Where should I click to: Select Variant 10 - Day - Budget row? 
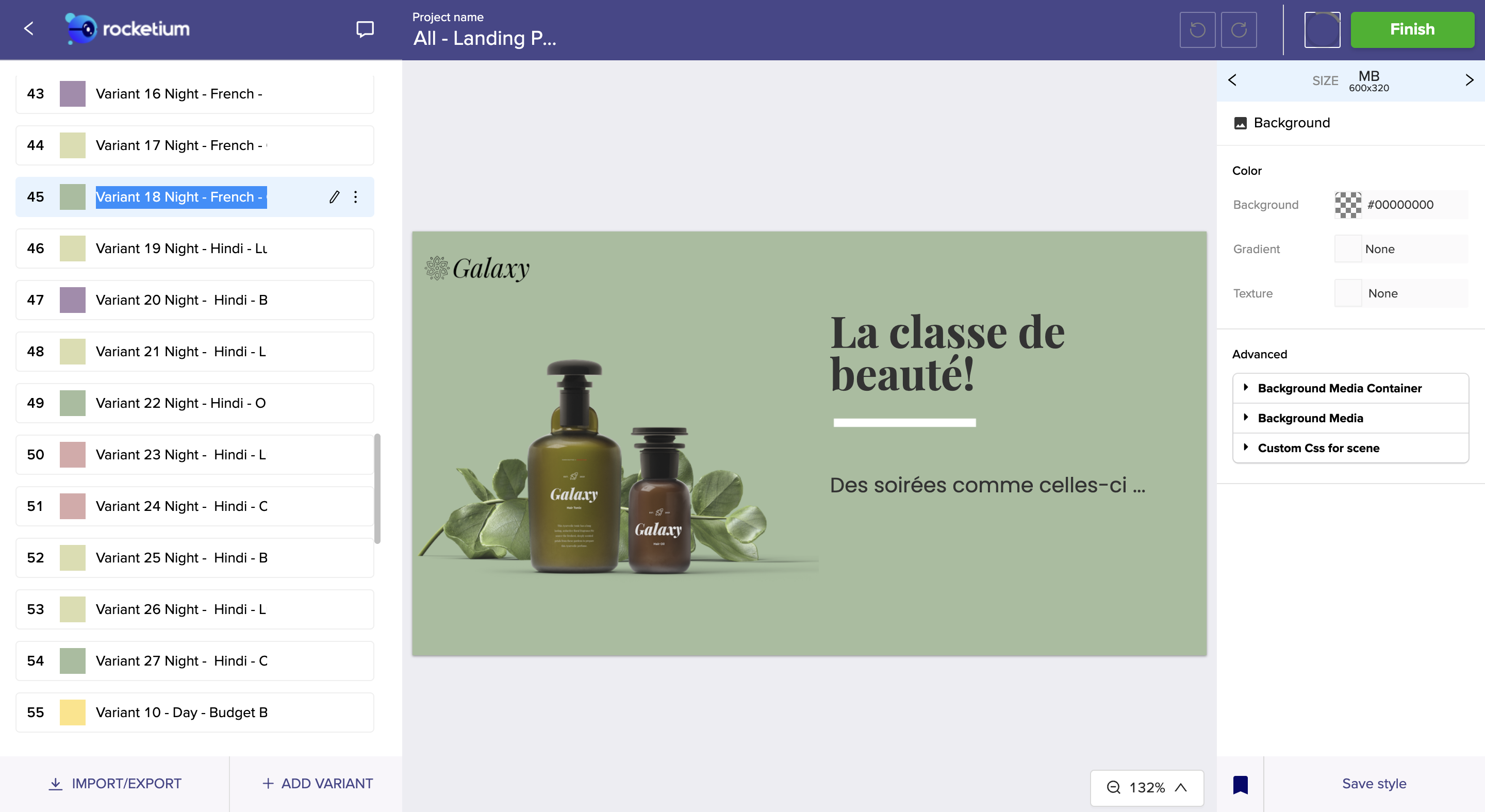coord(195,712)
